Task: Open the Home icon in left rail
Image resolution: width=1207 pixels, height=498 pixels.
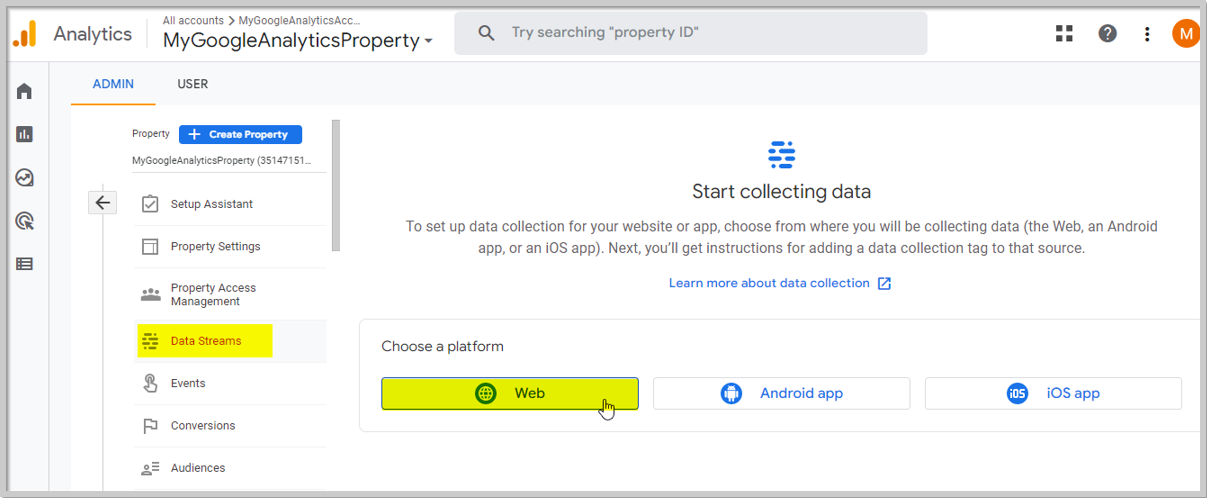Action: 25,92
